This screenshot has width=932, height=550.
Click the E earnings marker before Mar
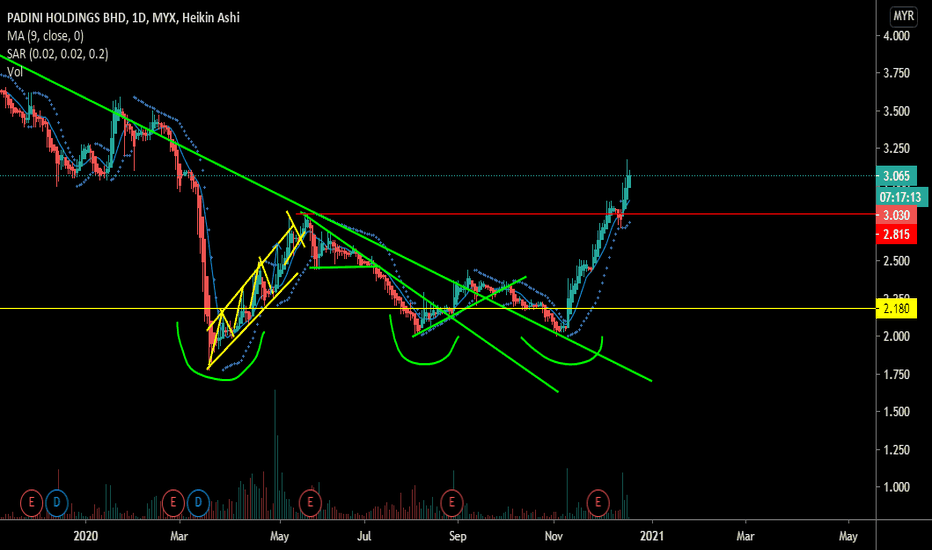173,502
